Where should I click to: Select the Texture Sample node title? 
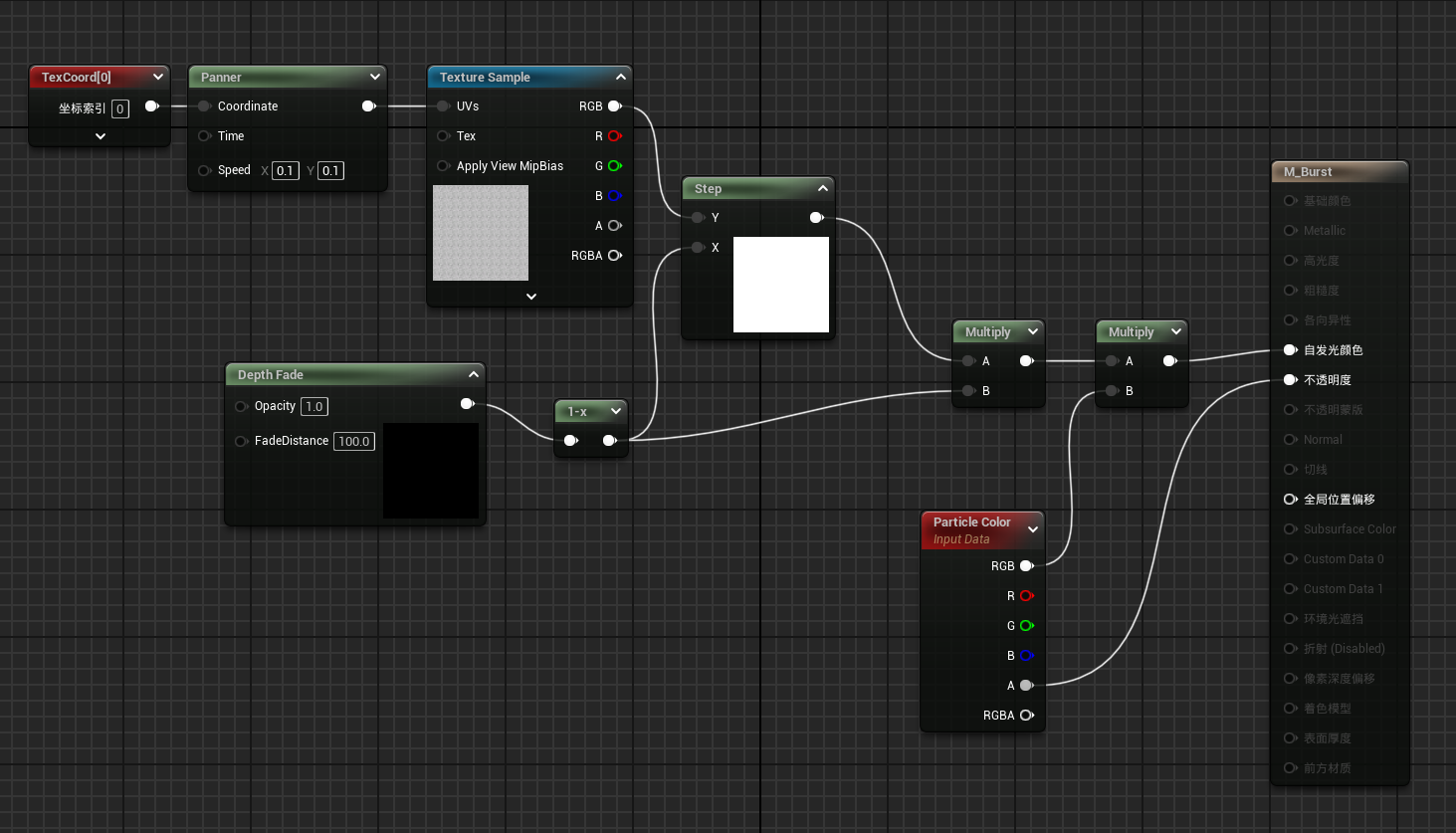pyautogui.click(x=485, y=77)
